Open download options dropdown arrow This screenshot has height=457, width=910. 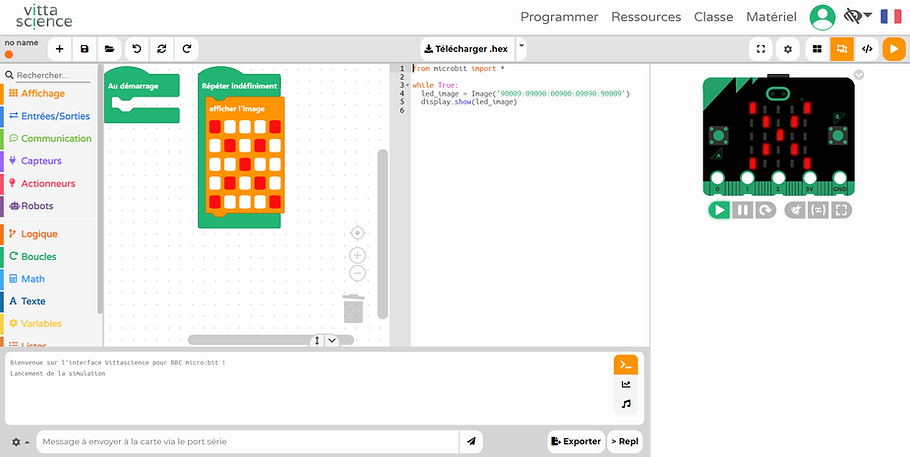point(521,49)
